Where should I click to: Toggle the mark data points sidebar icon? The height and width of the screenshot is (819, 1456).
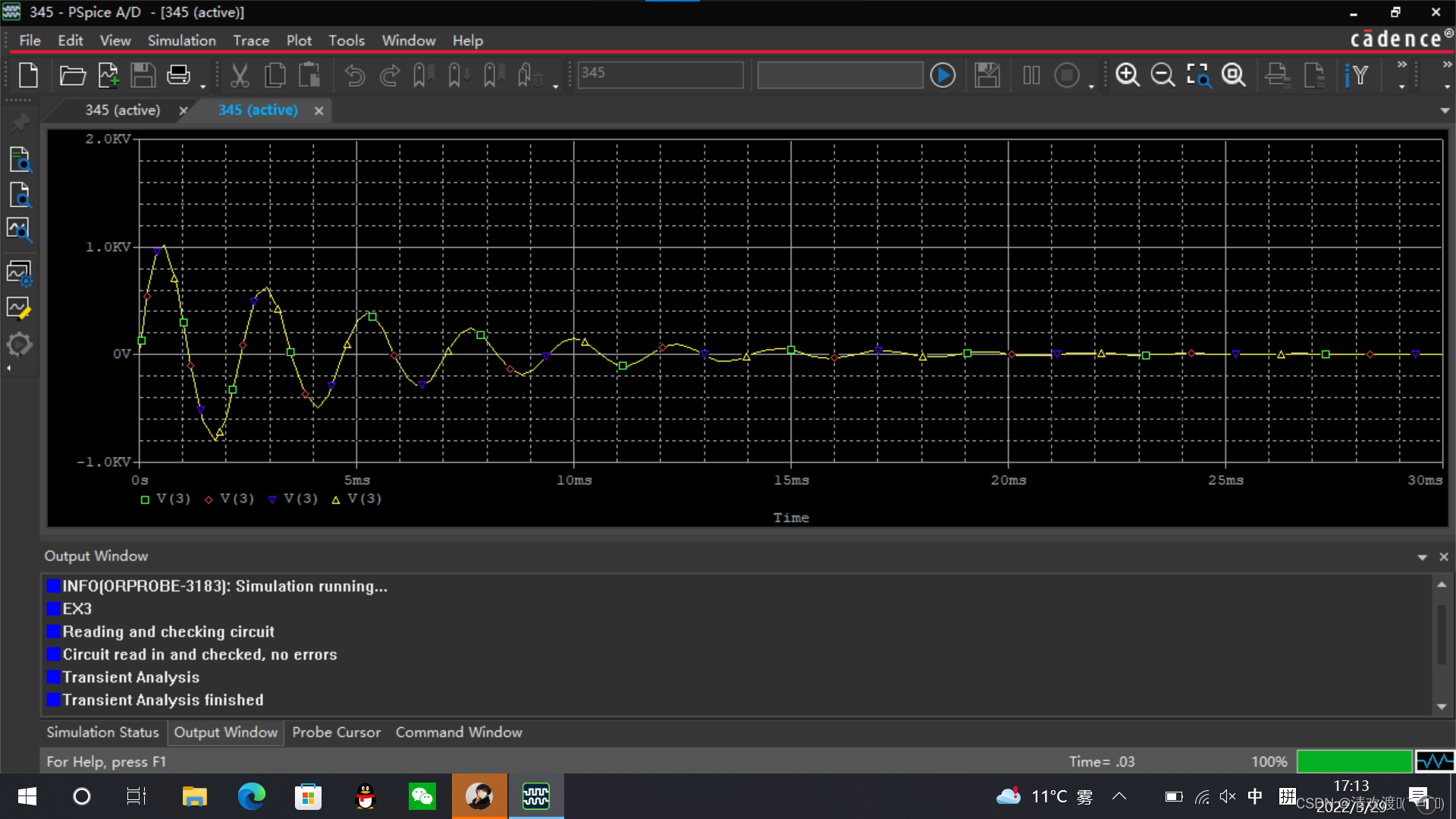[x=19, y=308]
